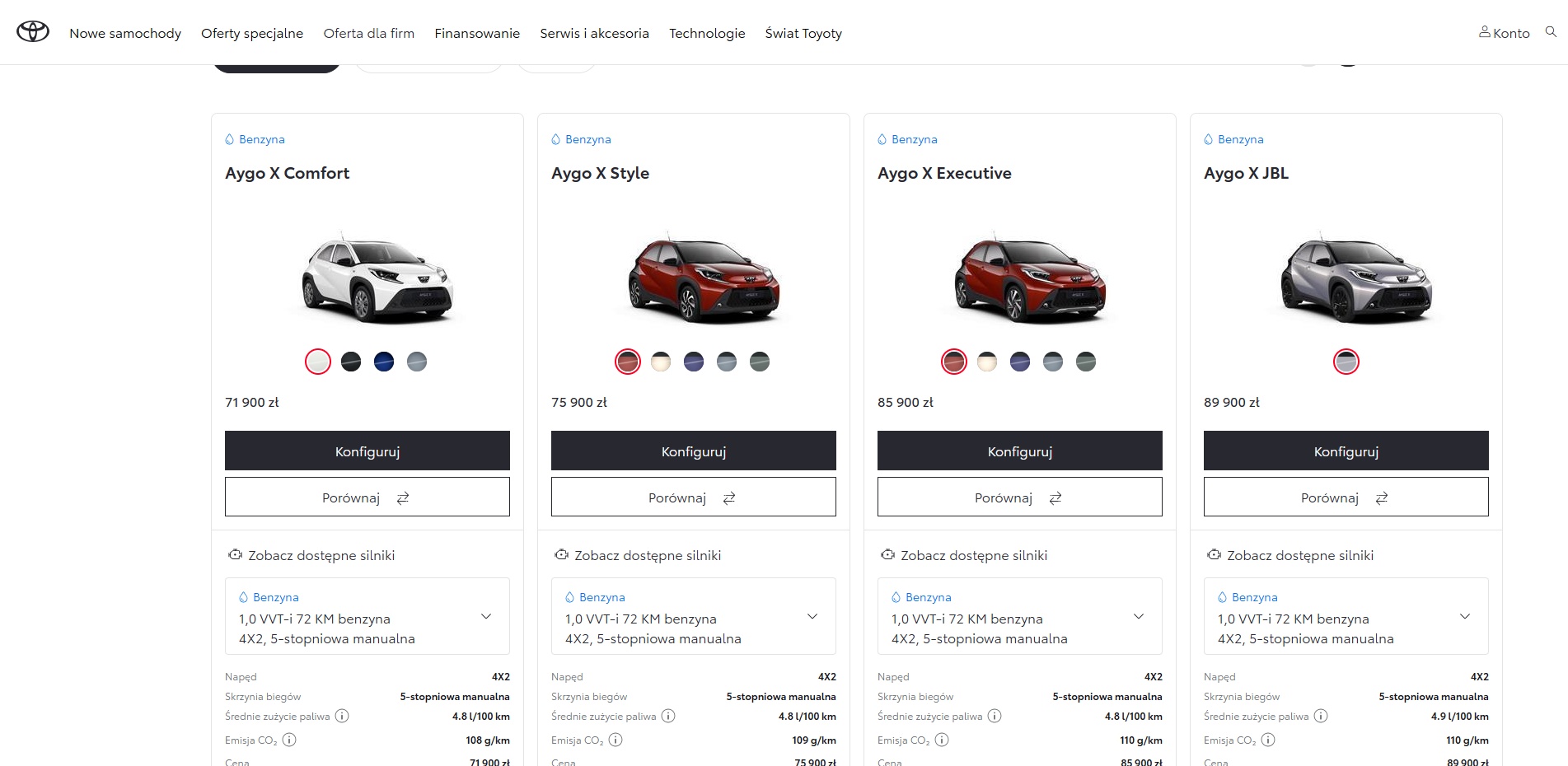Click fuel consumption info icon for JBL
The width and height of the screenshot is (1568, 766).
[1321, 716]
